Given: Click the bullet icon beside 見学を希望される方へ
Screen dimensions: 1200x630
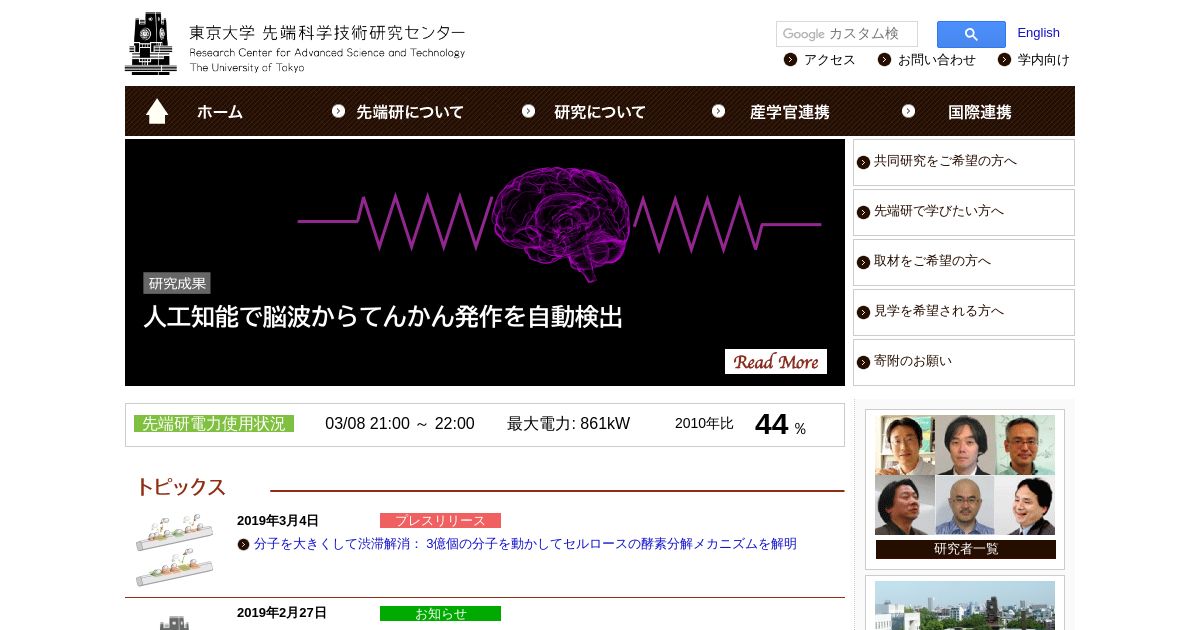Looking at the screenshot, I should pyautogui.click(x=864, y=312).
